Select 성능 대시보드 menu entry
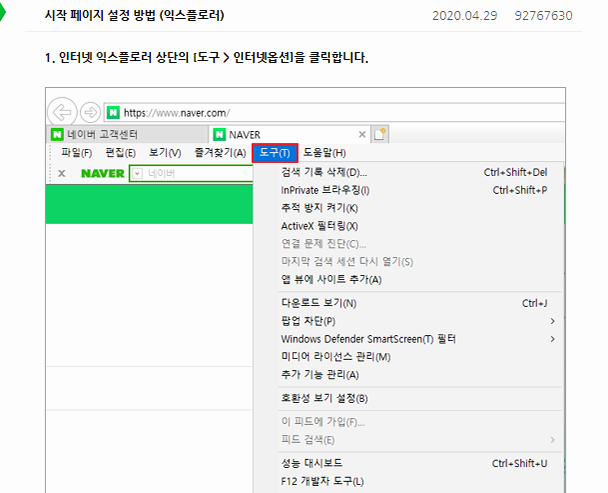608x493 pixels. [x=408, y=463]
